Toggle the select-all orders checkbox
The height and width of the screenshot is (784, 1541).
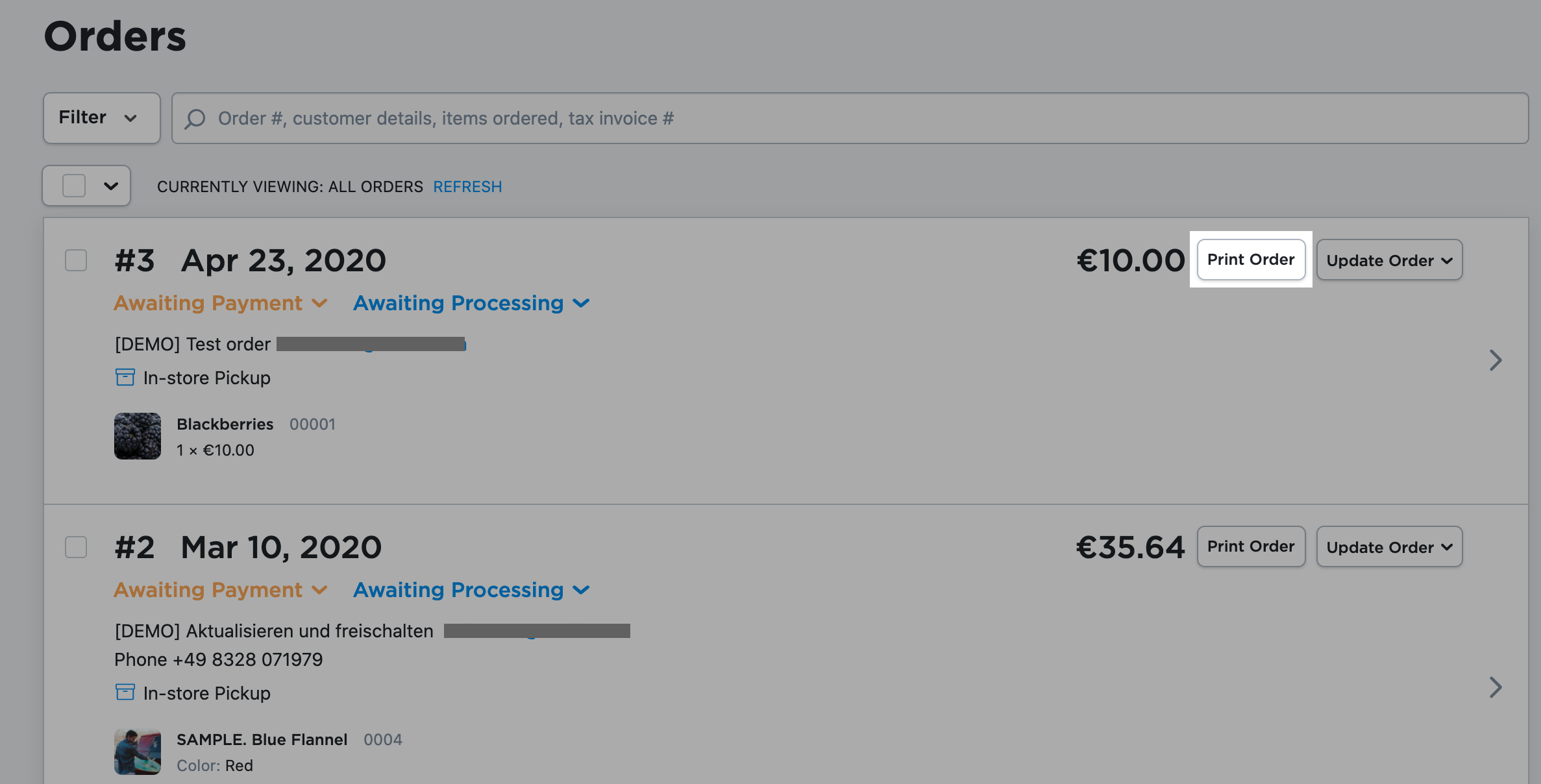74,186
